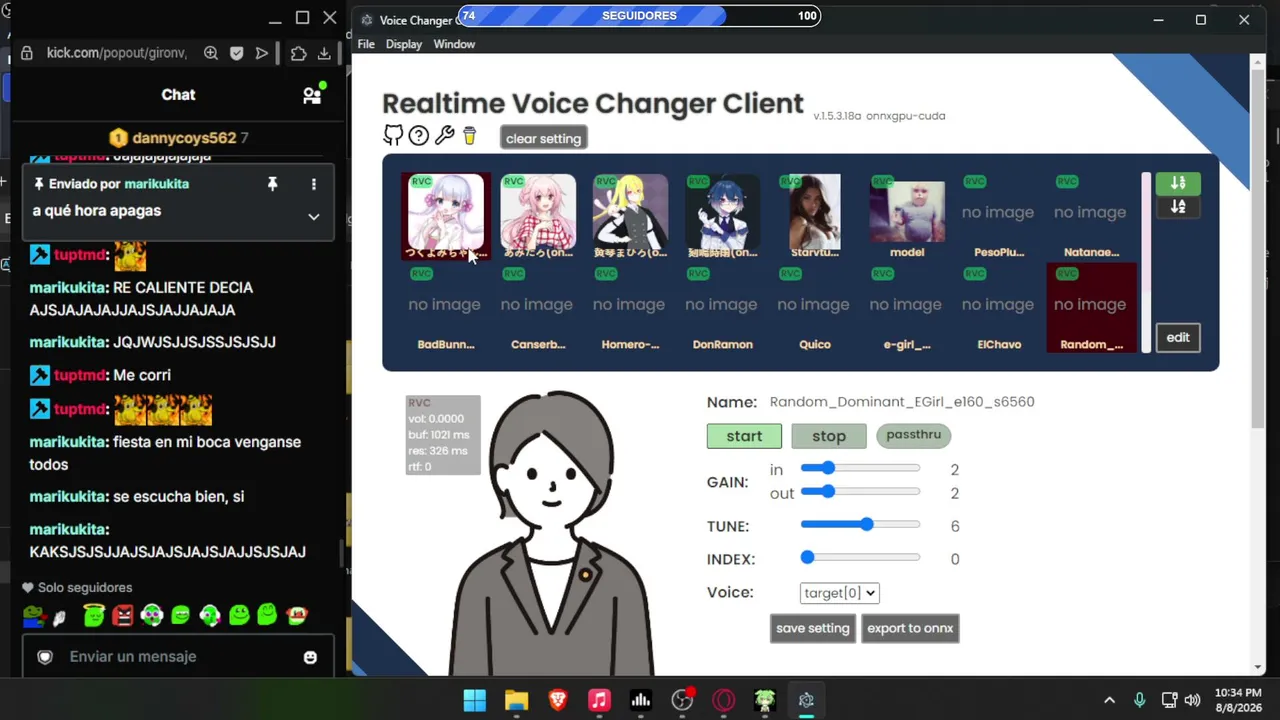Open the Kick chat users list icon

313,95
